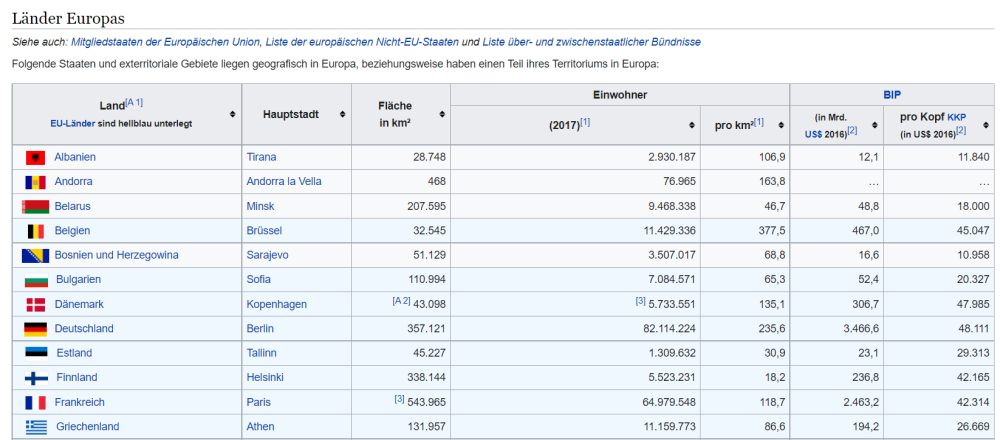
Task: Sort table by Hauptstadt column
Action: (x=342, y=114)
